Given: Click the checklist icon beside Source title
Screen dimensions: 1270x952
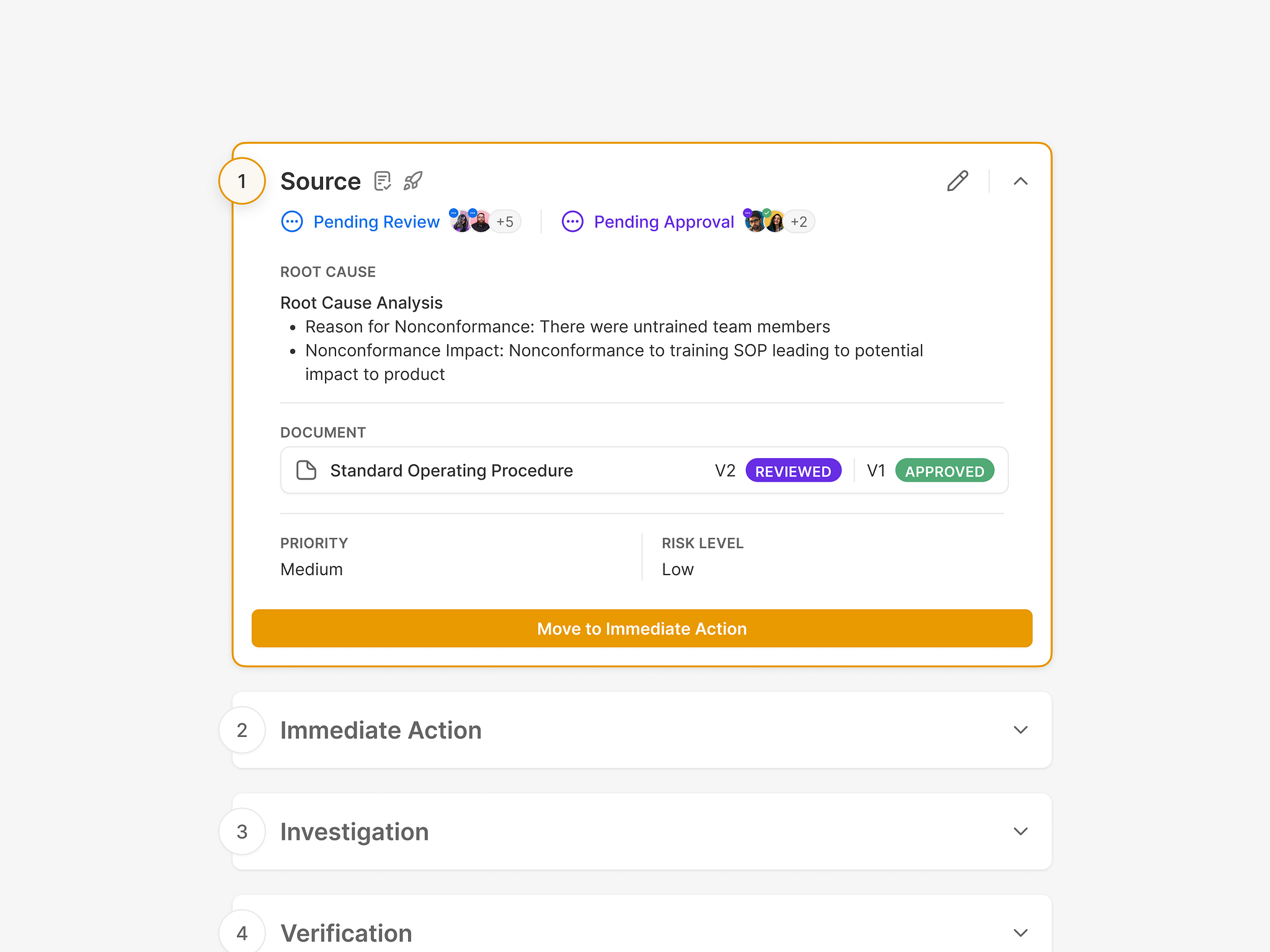Looking at the screenshot, I should (383, 180).
